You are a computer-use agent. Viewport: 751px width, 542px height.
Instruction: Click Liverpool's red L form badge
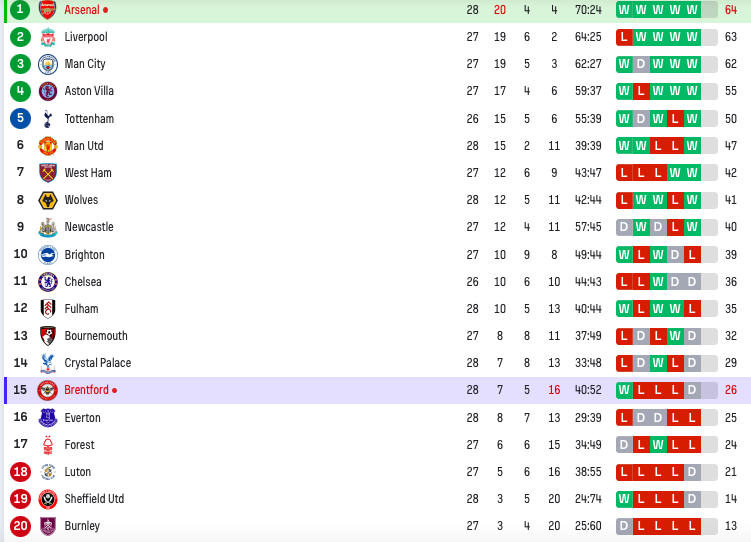624,37
